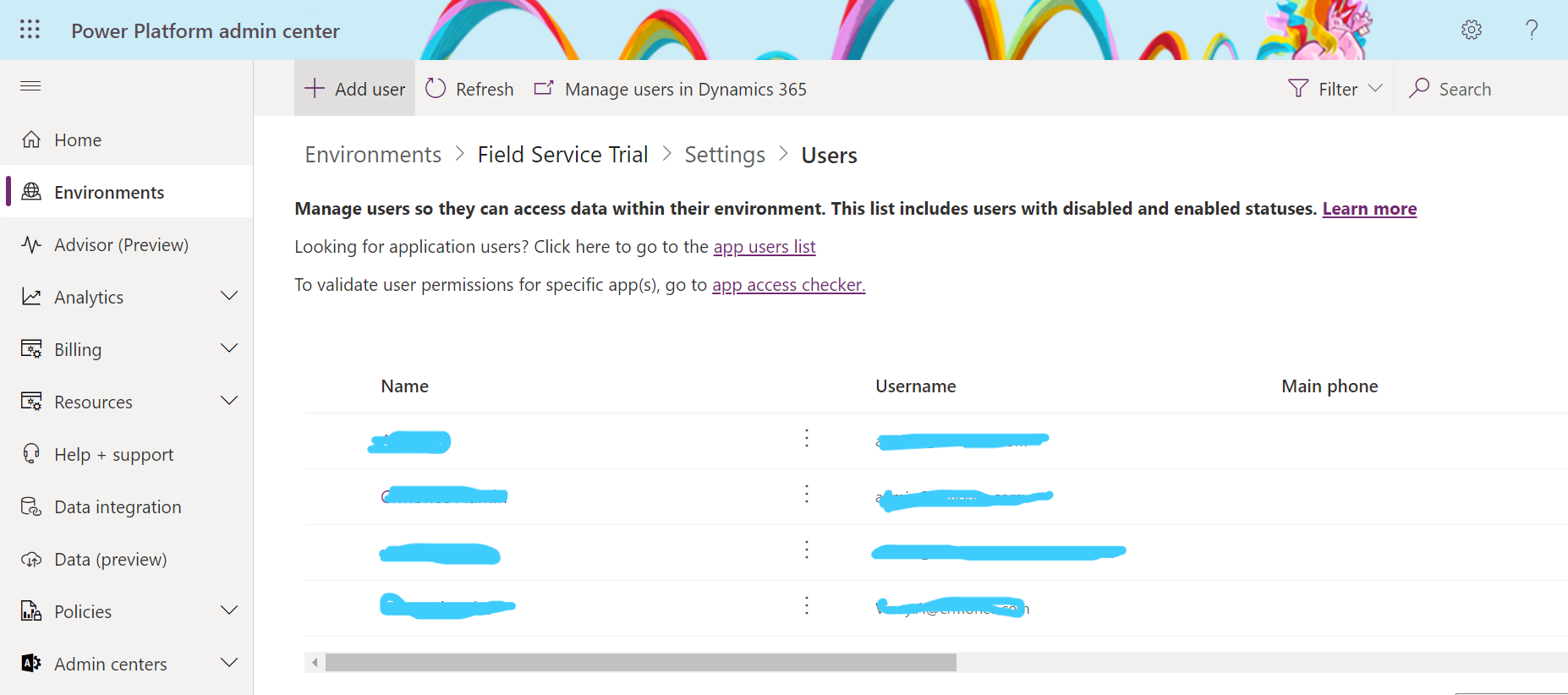Select Environments in sidebar
The image size is (1568, 695).
tap(127, 192)
